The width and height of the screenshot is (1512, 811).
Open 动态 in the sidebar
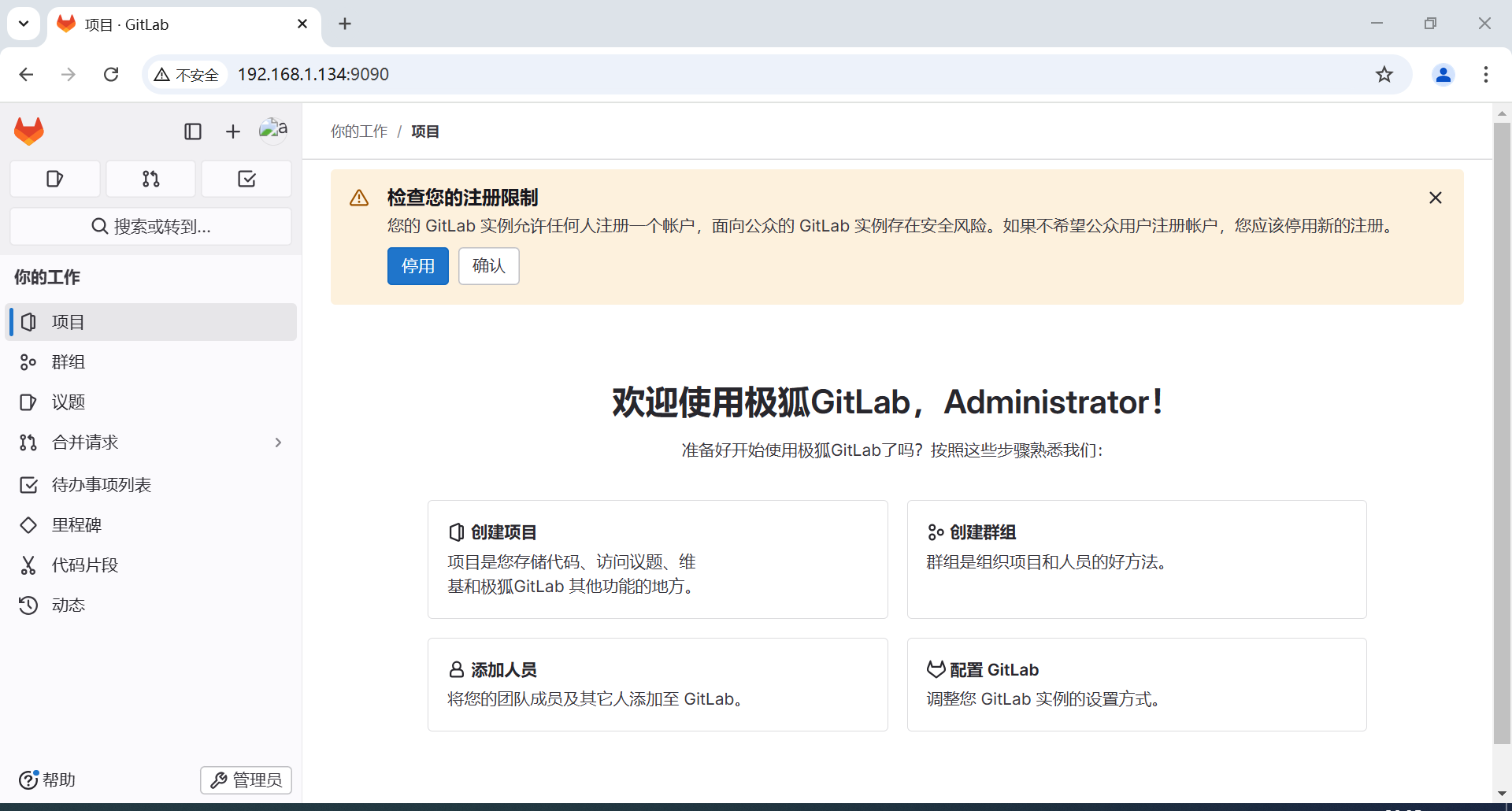pos(151,605)
